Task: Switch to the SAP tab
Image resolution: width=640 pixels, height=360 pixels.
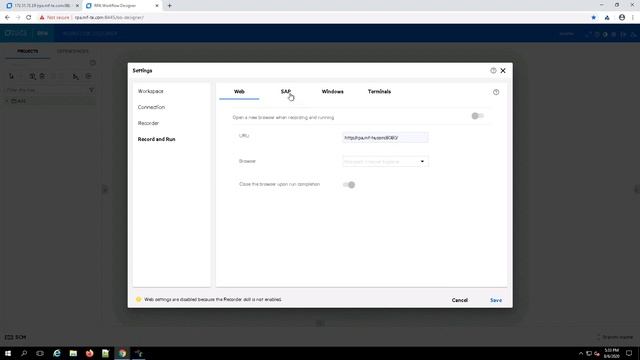Action: [x=285, y=91]
